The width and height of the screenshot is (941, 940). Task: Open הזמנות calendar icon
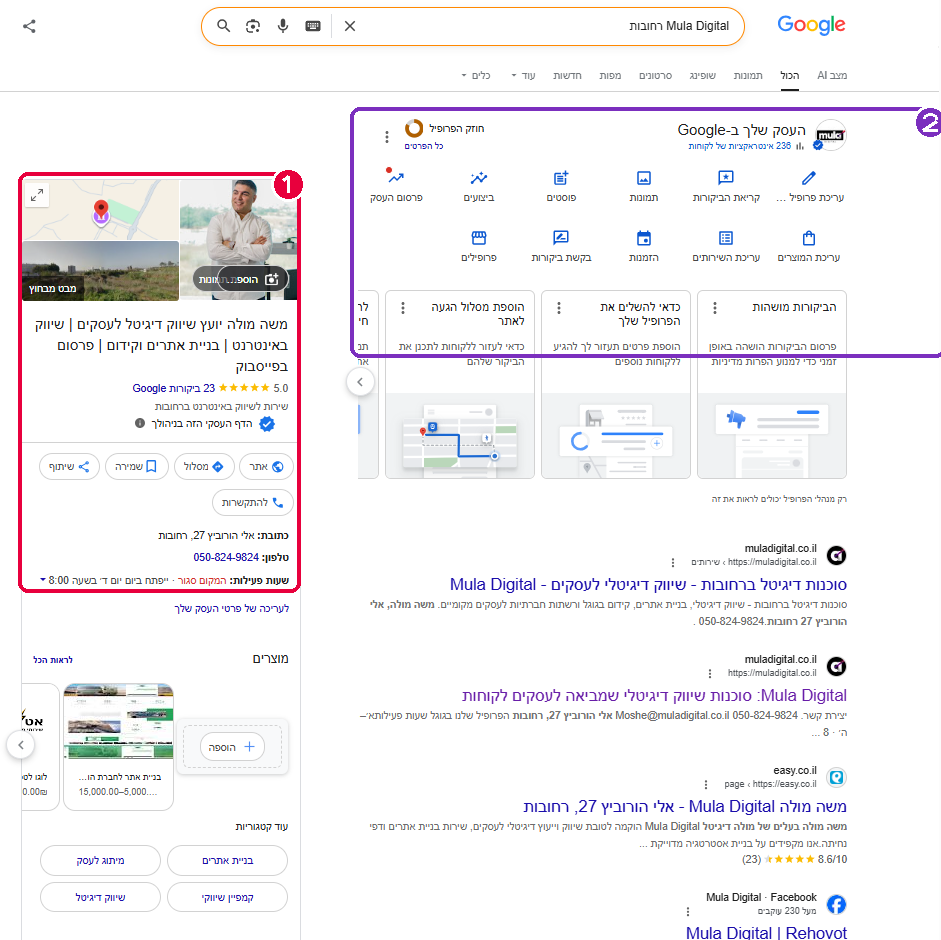[643, 238]
